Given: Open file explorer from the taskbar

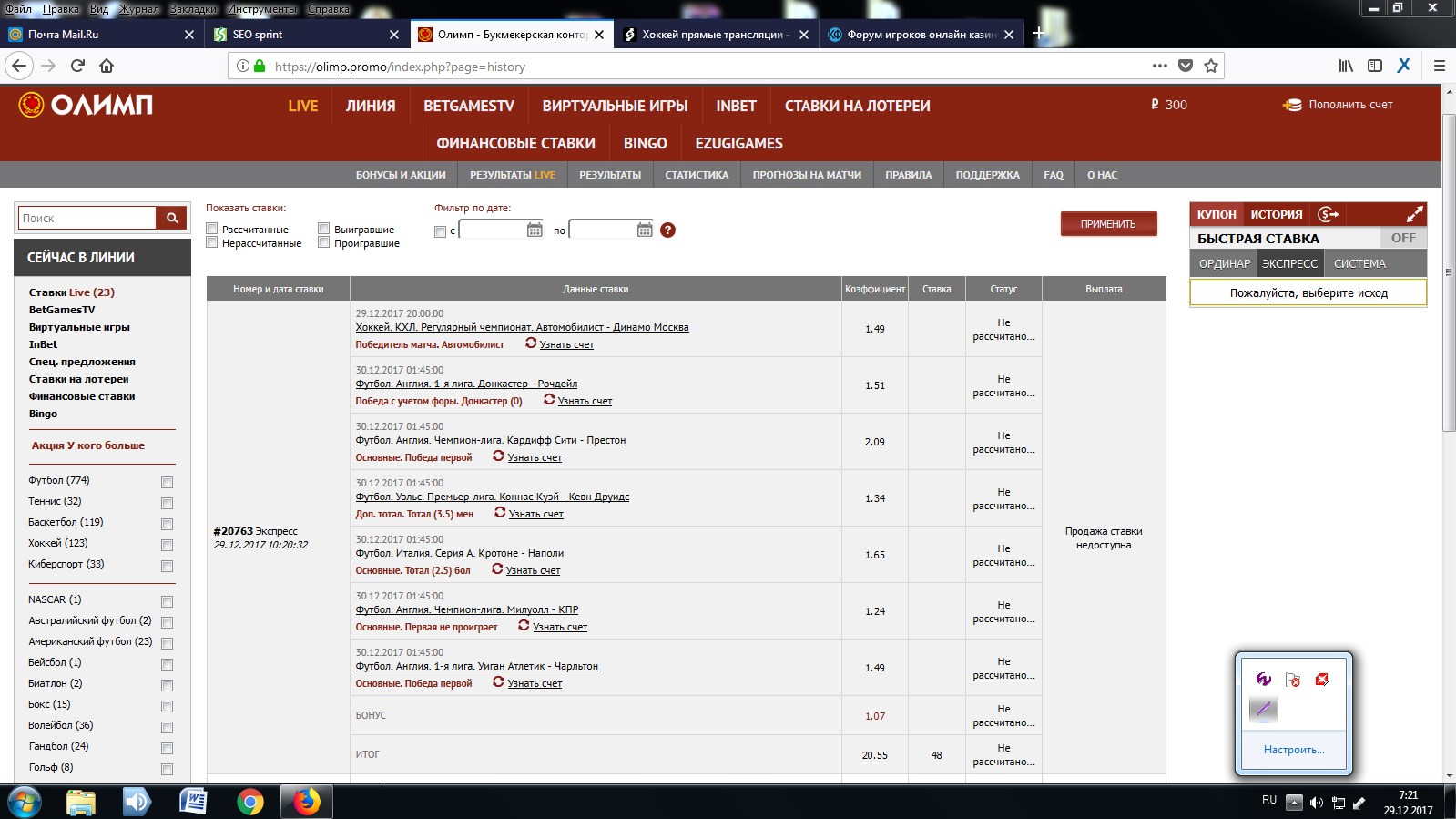Looking at the screenshot, I should point(81,802).
